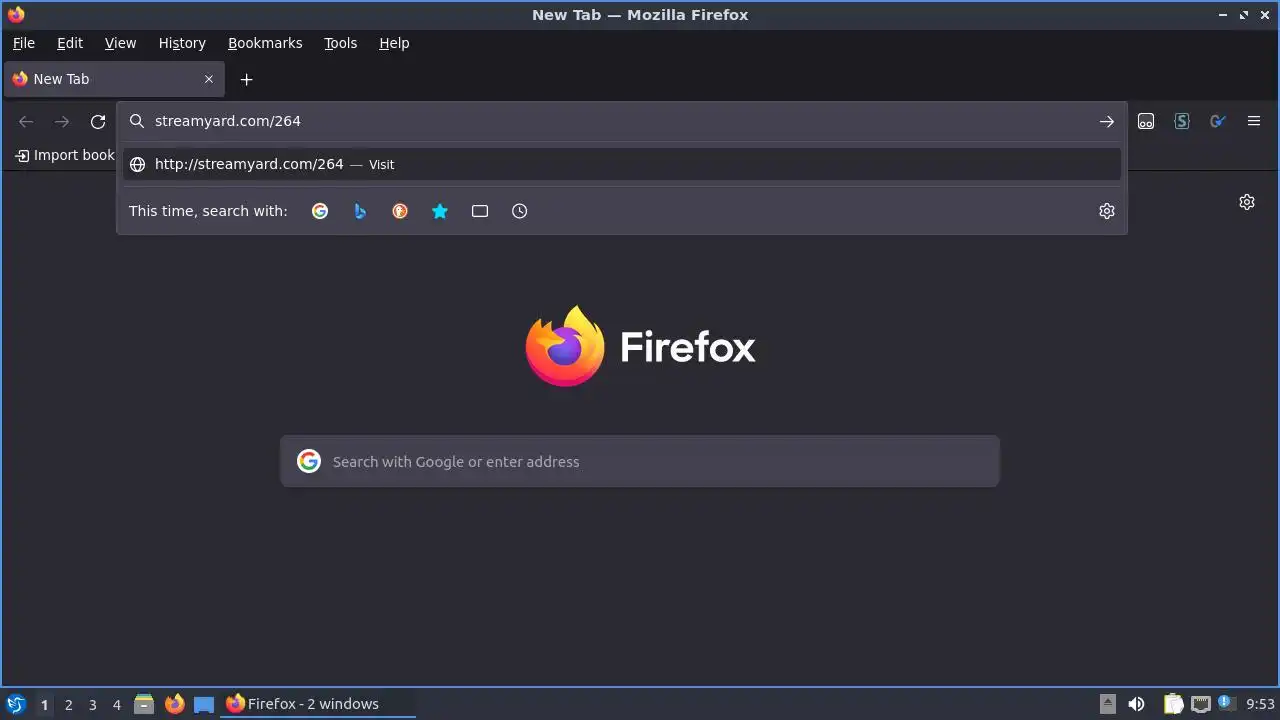Switch to workspace 1
The height and width of the screenshot is (720, 1280).
click(44, 704)
